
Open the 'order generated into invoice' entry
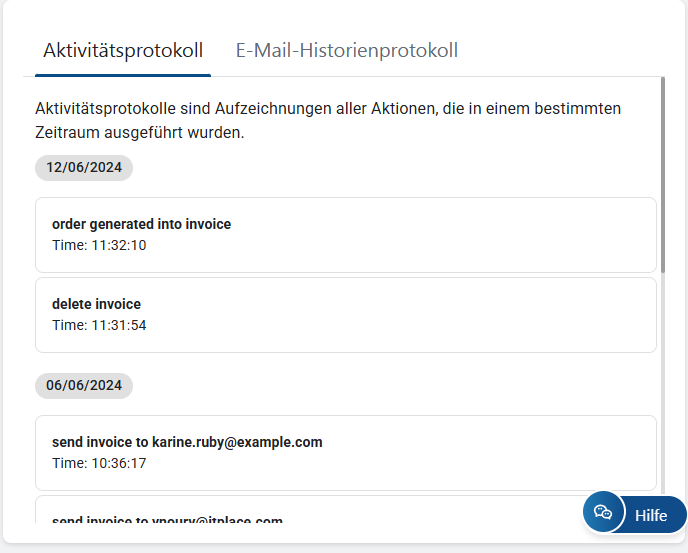pos(141,224)
